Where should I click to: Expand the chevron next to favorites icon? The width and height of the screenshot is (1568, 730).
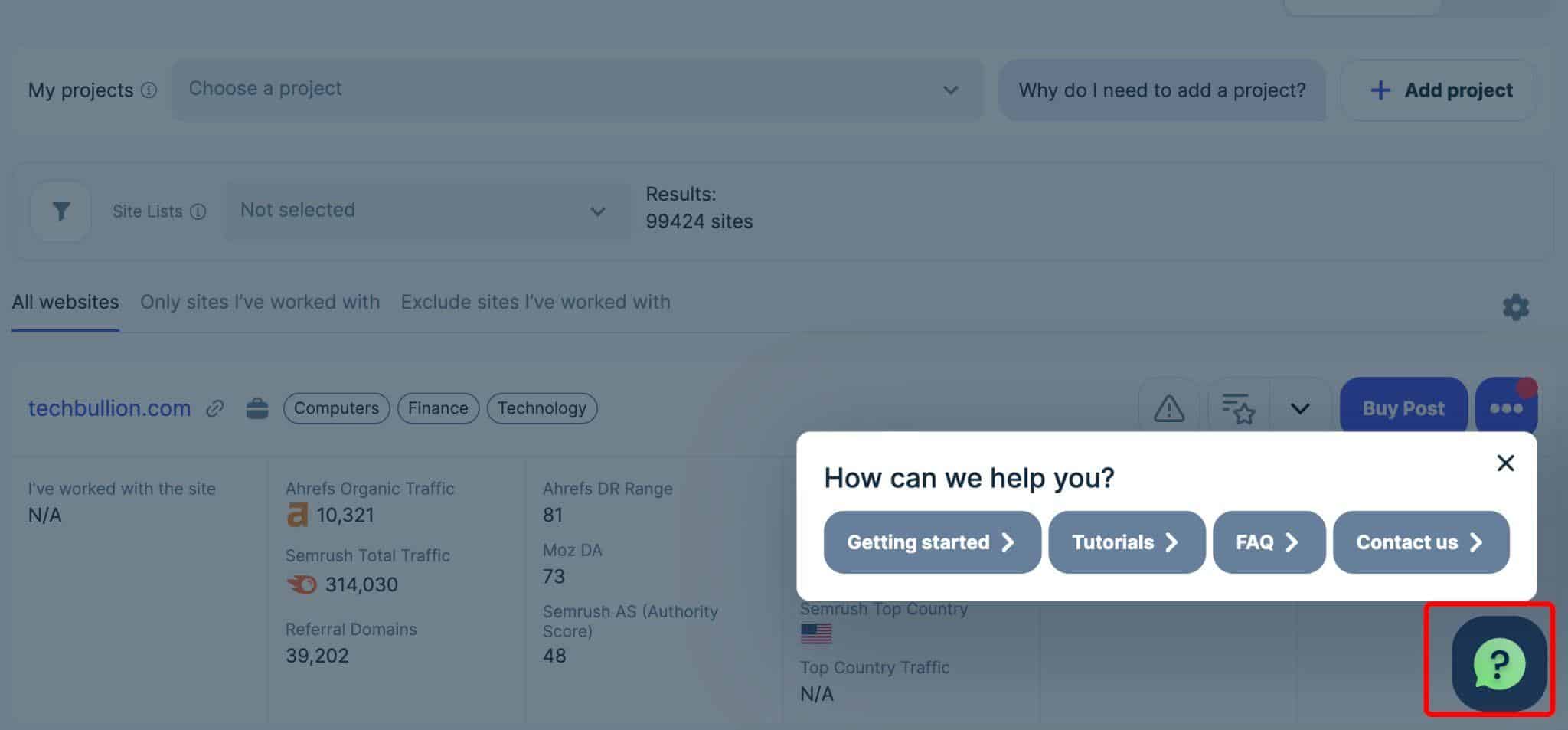[x=1300, y=408]
